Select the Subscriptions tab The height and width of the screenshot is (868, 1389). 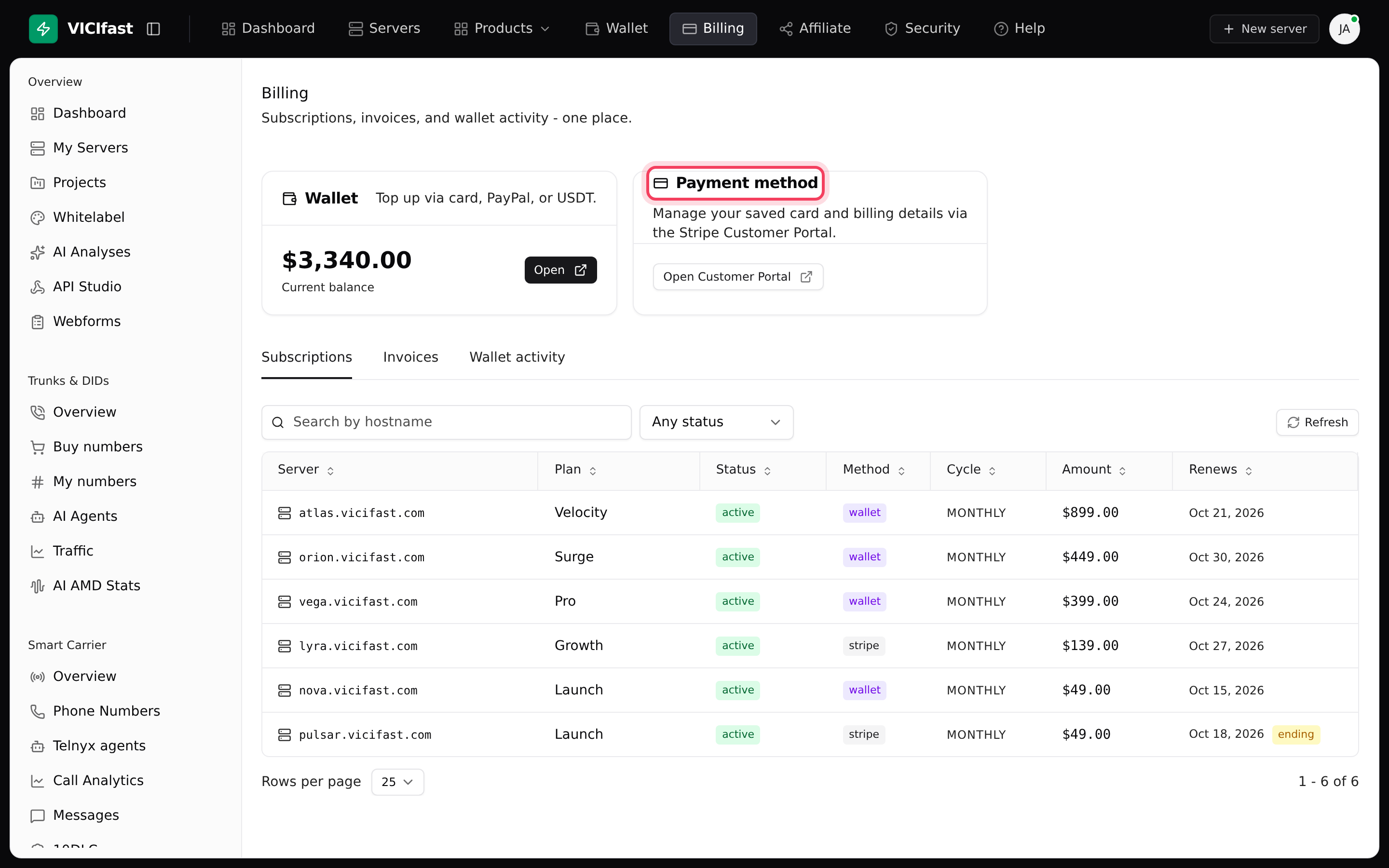[x=307, y=358]
